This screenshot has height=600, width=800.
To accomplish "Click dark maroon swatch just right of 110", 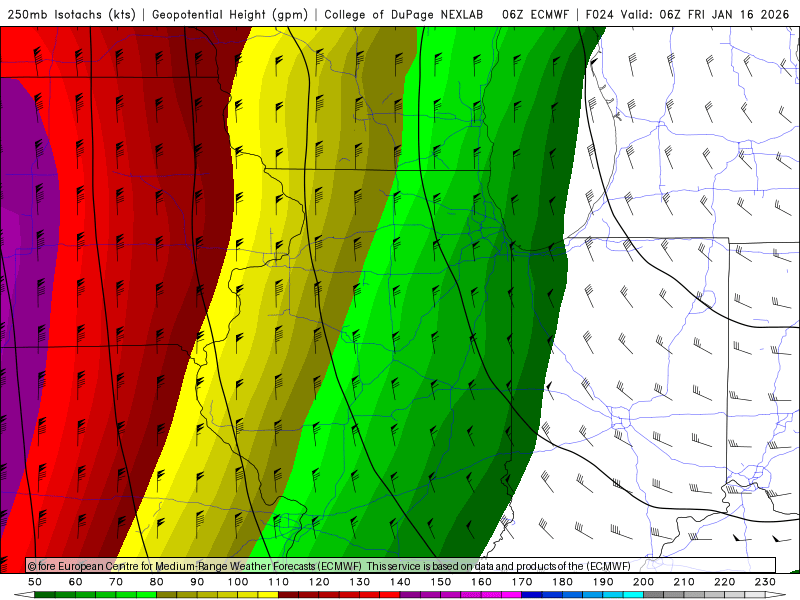I will coord(288,595).
